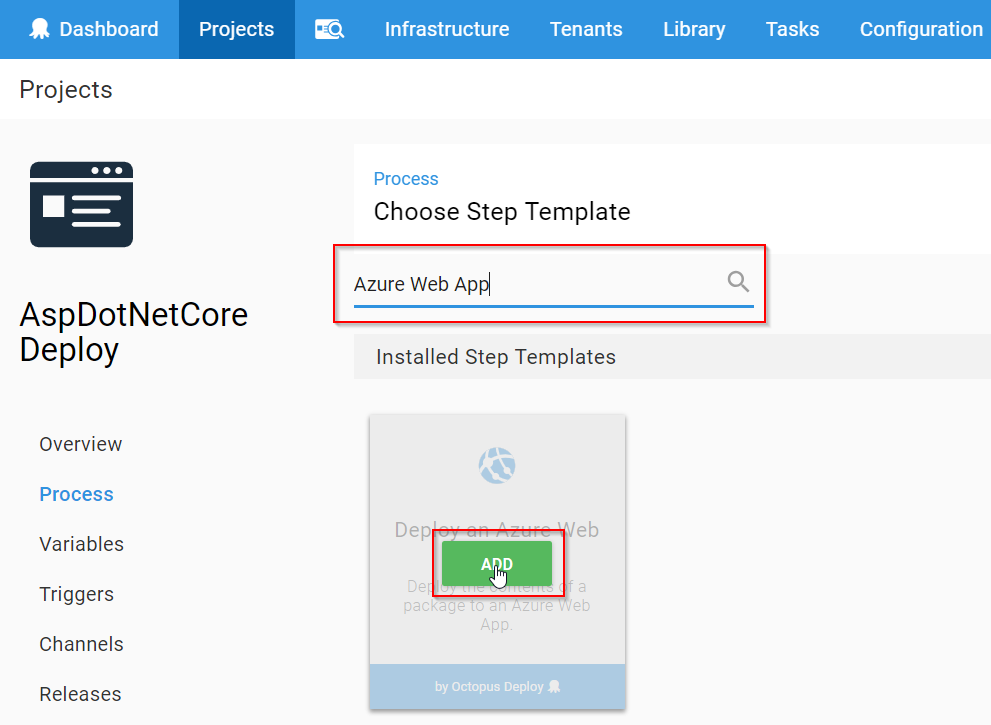Click the Octopus logo icon beside Dashboard
The height and width of the screenshot is (725, 991).
(39, 29)
